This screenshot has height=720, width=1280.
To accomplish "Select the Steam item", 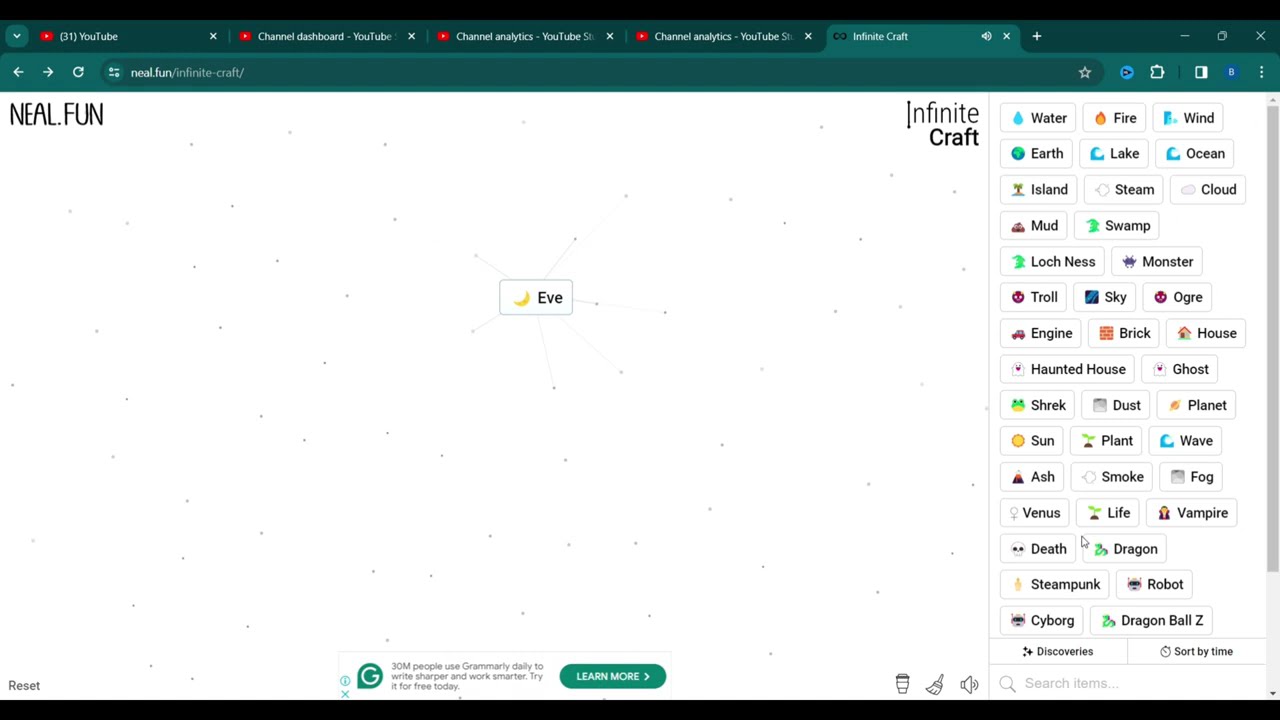I will click(x=1124, y=190).
